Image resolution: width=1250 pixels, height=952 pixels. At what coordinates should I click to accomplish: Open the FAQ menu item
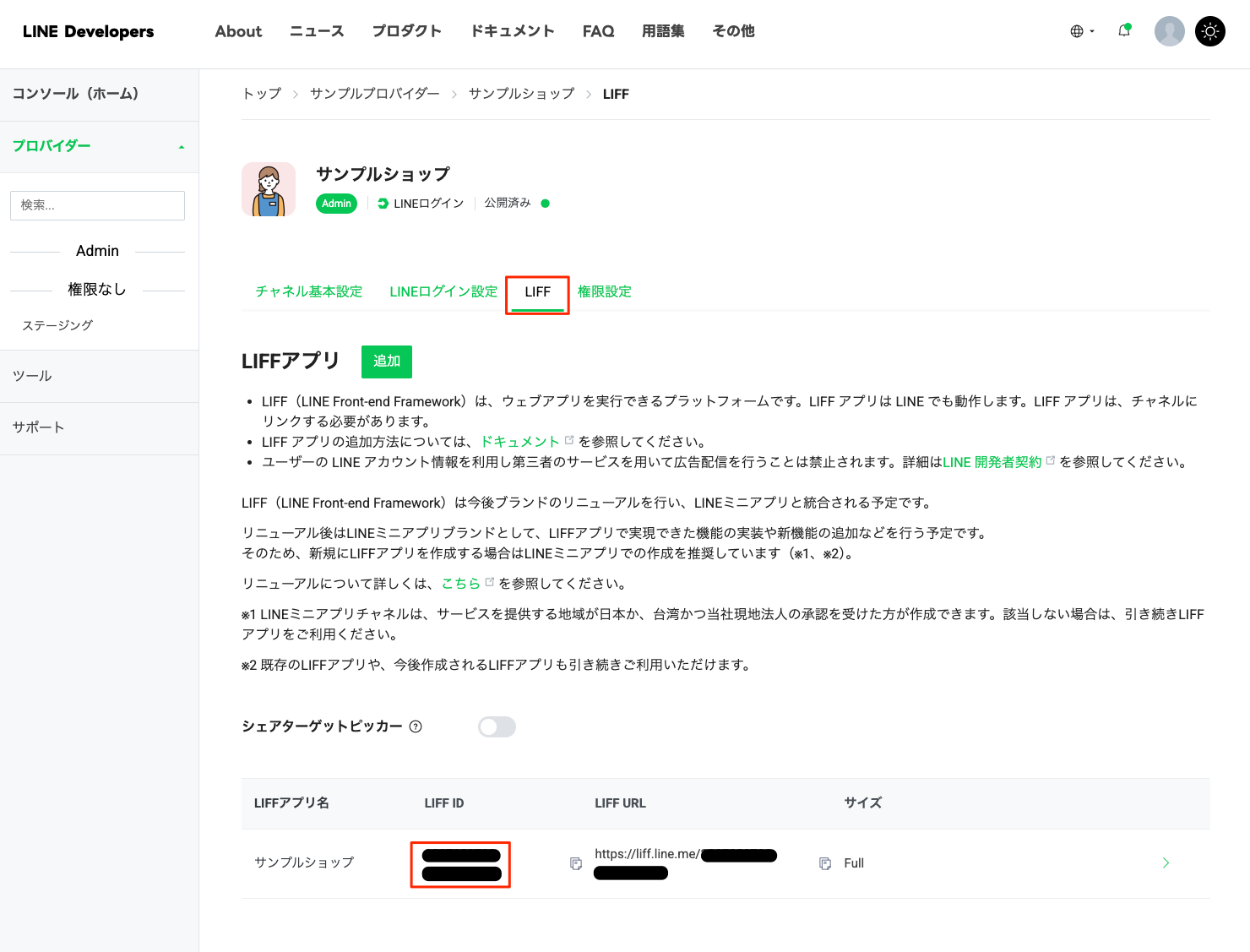598,31
